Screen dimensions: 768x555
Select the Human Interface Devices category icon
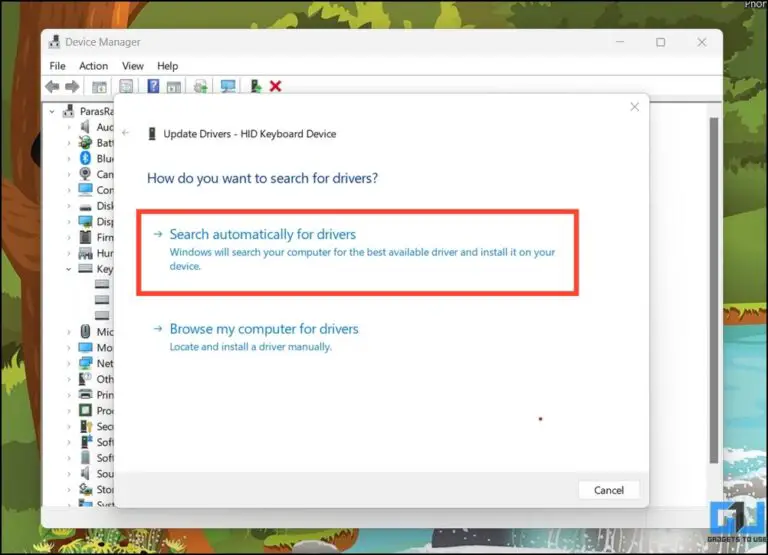point(85,253)
